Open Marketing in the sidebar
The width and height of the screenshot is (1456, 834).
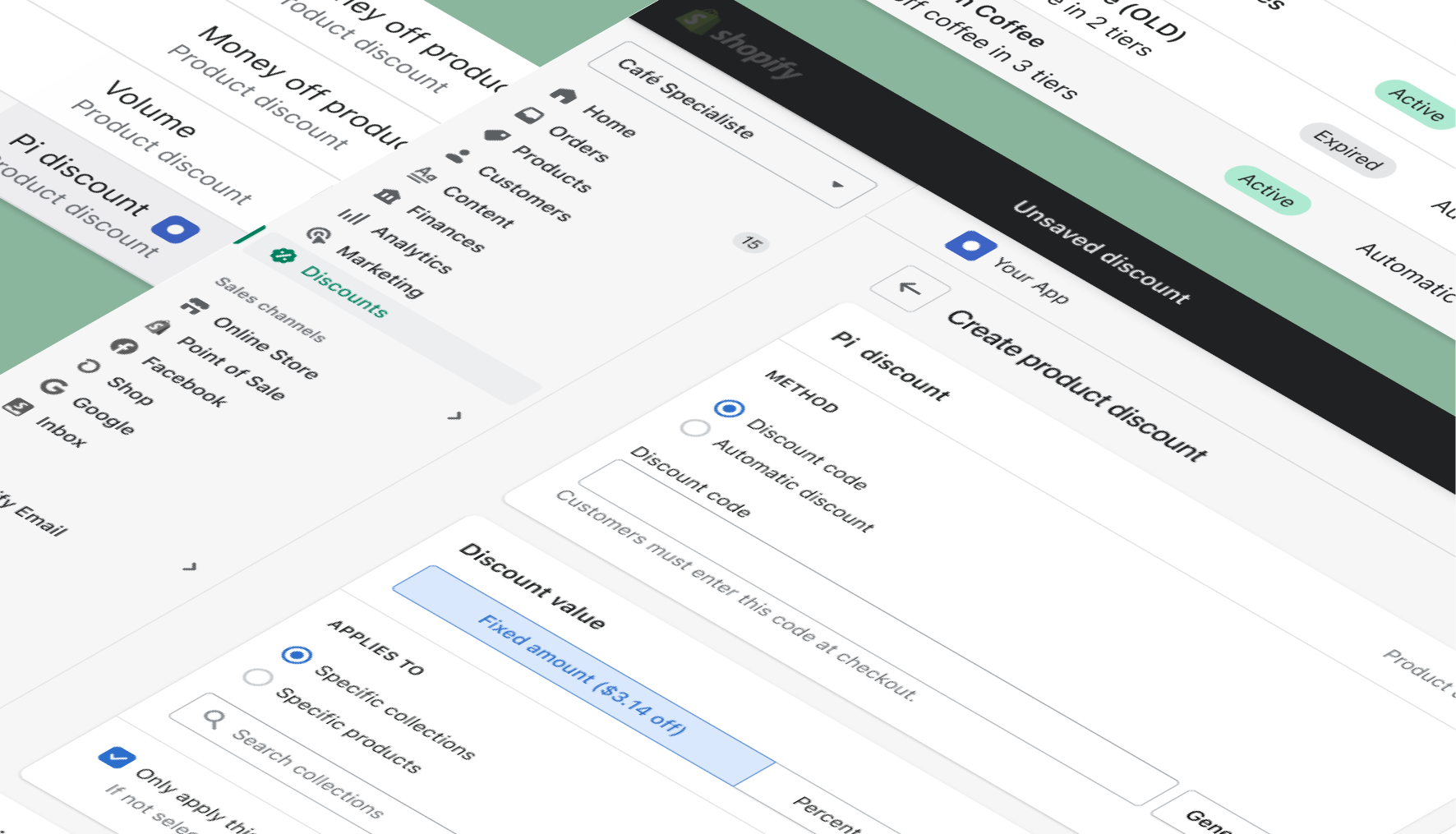point(380,271)
